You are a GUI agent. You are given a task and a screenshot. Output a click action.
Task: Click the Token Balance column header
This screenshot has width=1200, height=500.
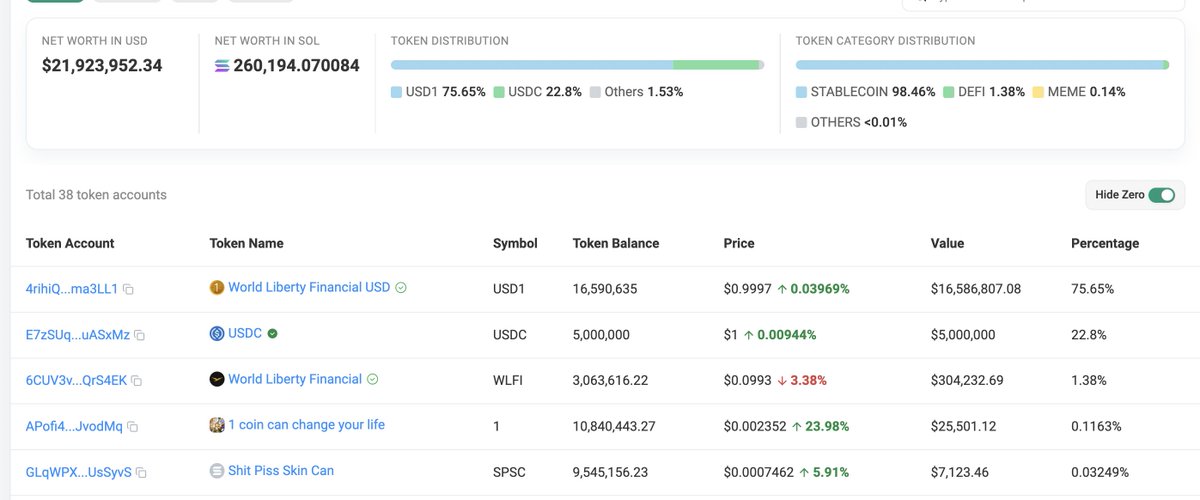coord(616,243)
